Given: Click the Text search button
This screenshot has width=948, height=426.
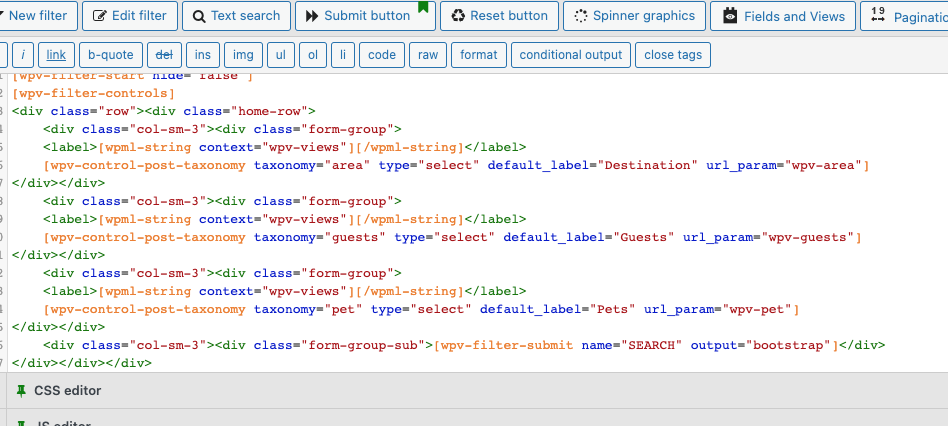Looking at the screenshot, I should click(236, 16).
